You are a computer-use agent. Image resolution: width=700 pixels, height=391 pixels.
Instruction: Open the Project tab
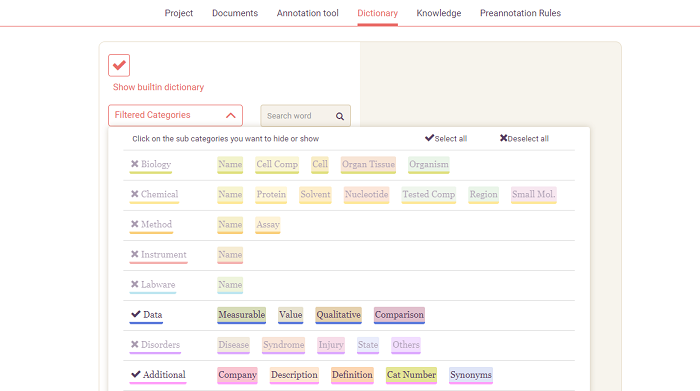[179, 13]
